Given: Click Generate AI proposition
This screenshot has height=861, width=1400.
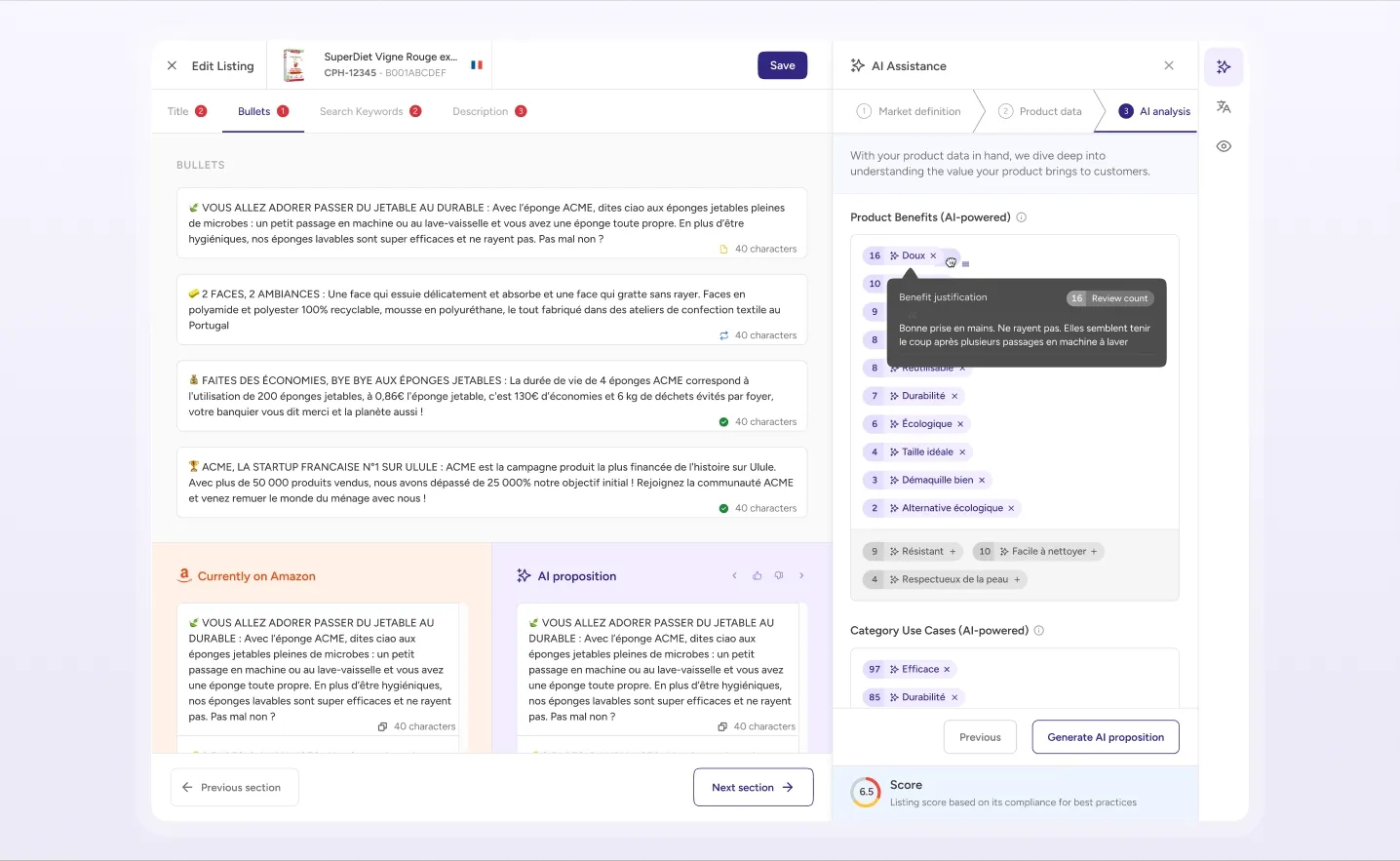Looking at the screenshot, I should tap(1106, 737).
